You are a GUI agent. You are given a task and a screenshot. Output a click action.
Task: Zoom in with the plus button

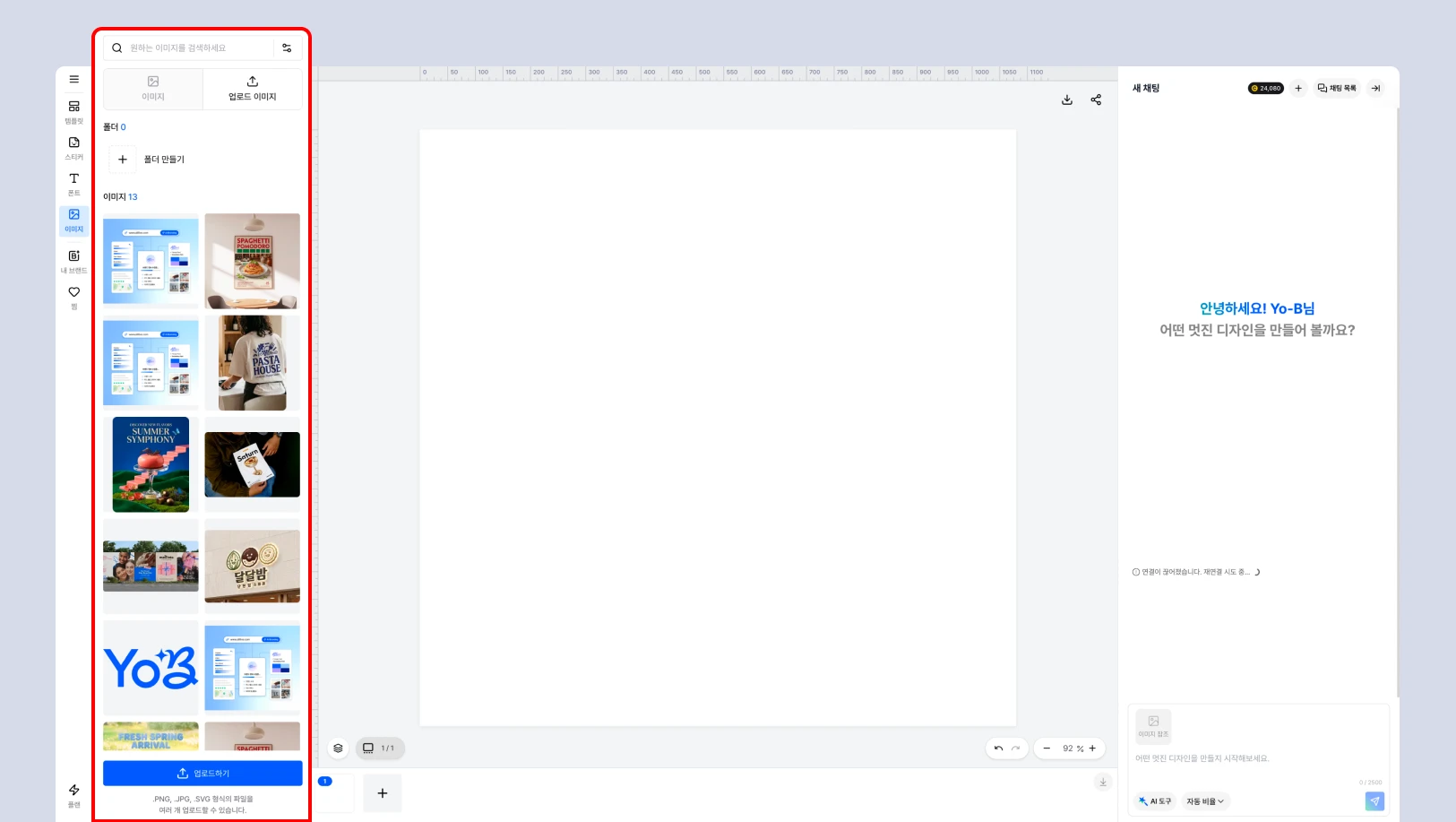click(1092, 748)
